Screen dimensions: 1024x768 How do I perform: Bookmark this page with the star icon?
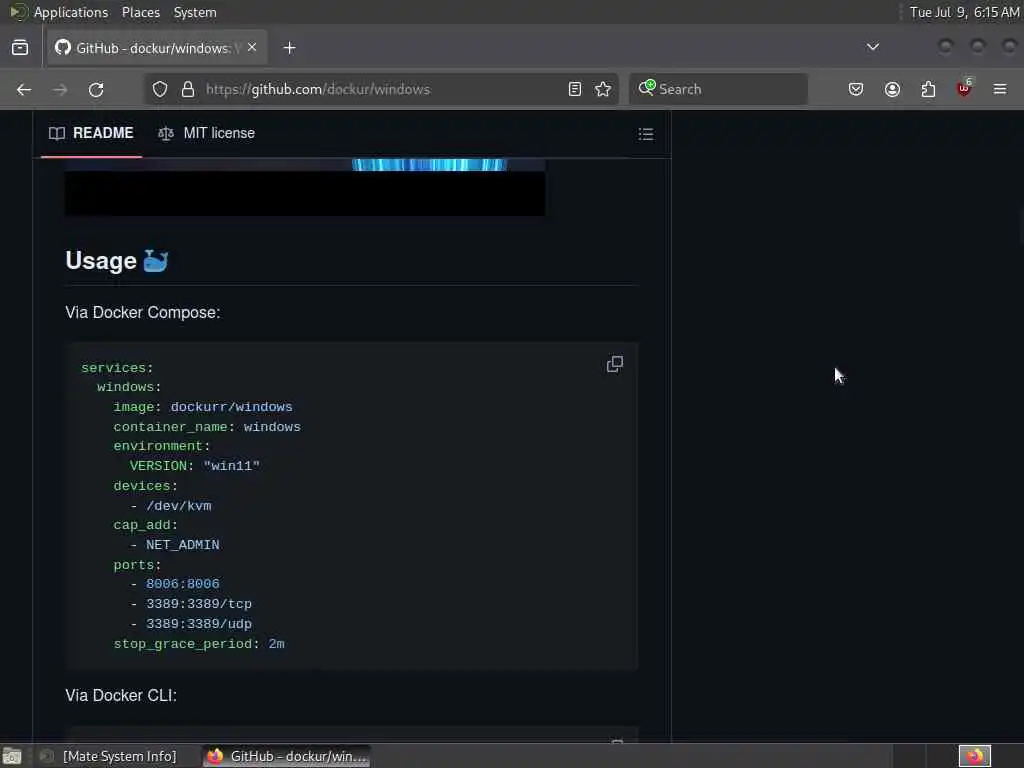pos(603,89)
